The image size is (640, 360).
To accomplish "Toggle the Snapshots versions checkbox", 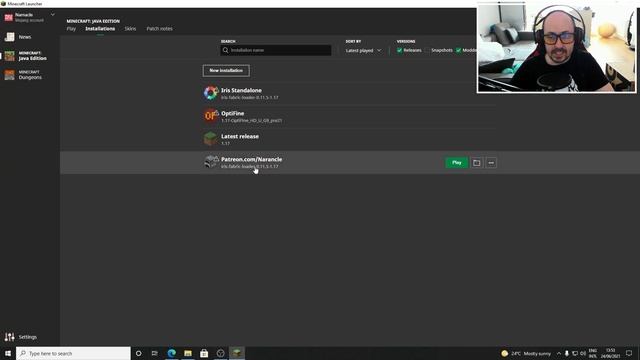I will tap(427, 50).
